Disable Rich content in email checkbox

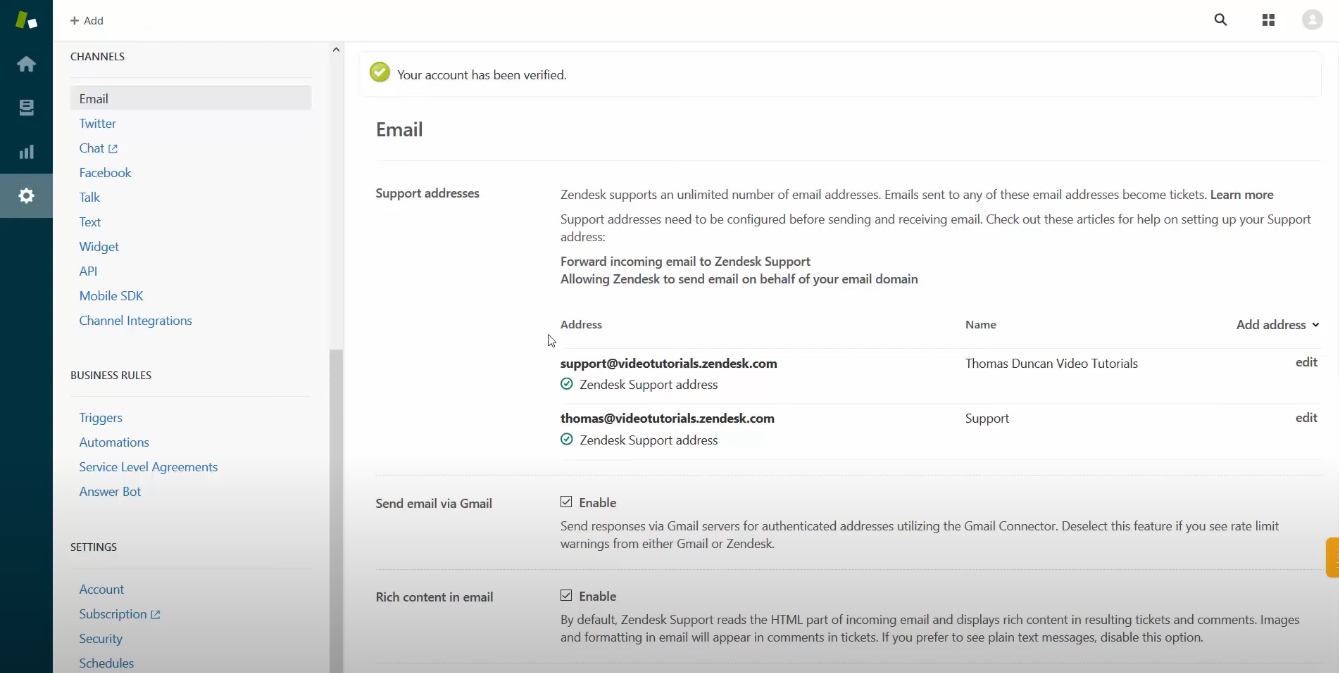566,596
